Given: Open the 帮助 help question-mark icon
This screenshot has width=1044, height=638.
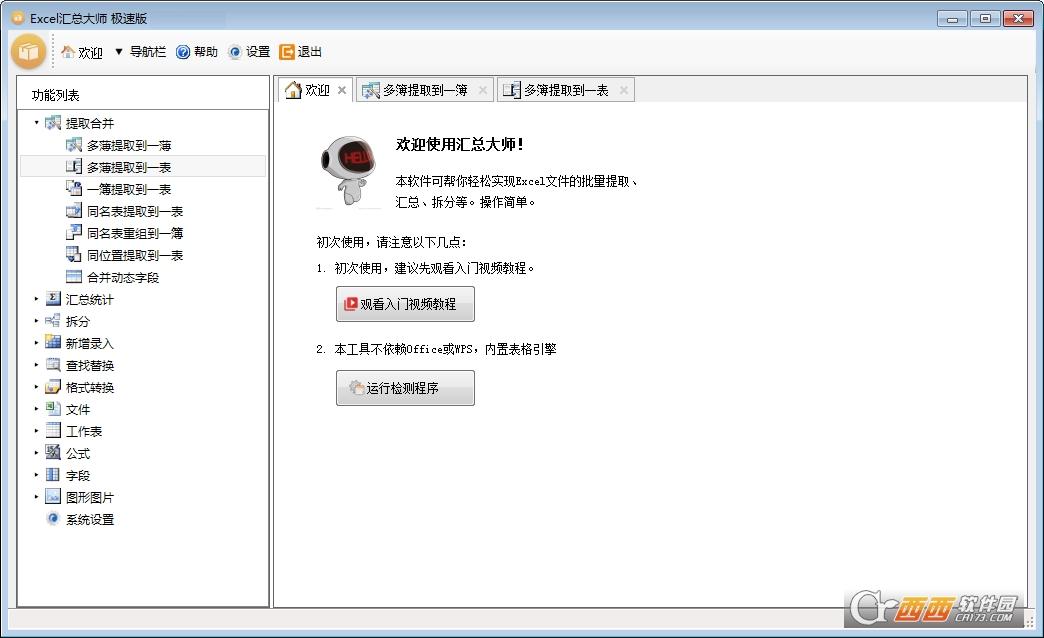Looking at the screenshot, I should 183,52.
